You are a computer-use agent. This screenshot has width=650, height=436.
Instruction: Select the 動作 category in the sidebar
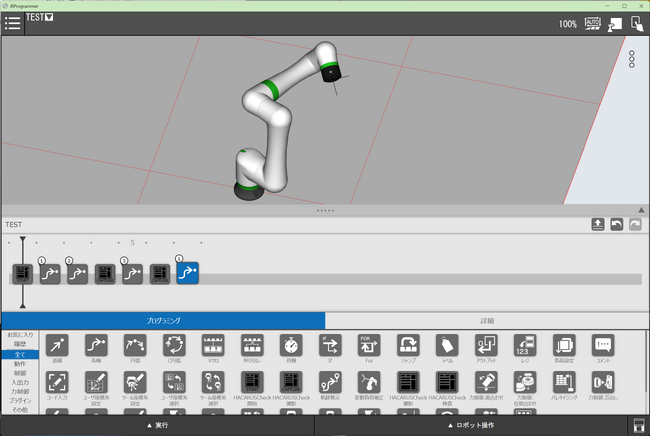(x=20, y=364)
